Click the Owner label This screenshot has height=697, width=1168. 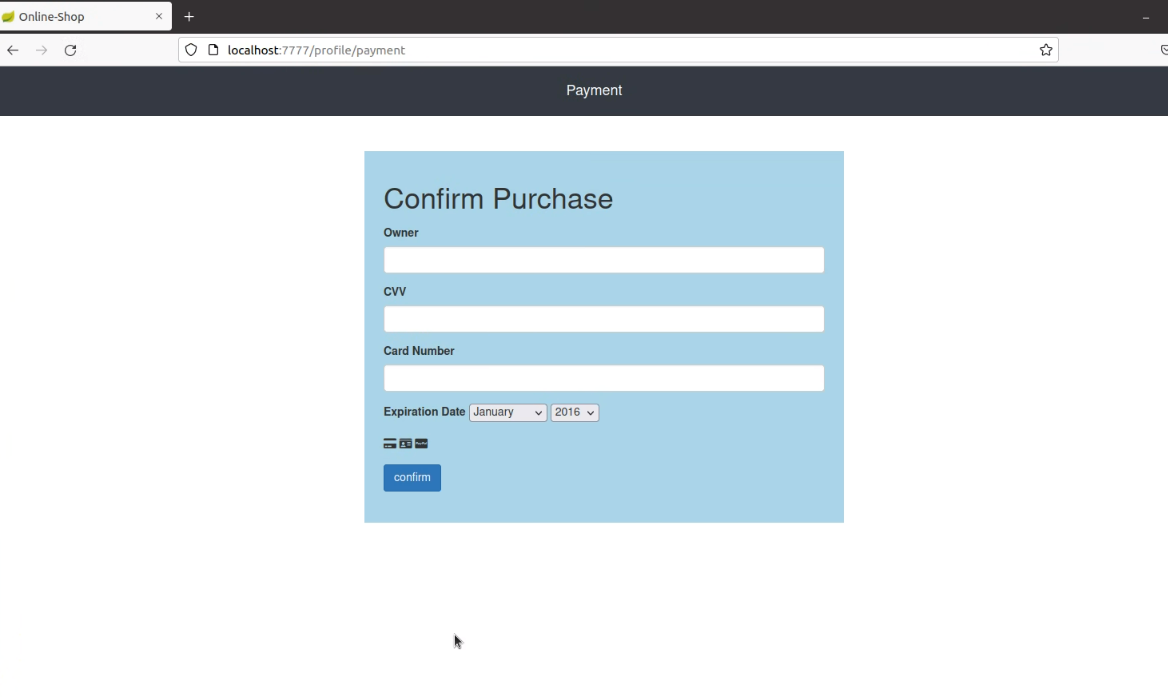(x=401, y=233)
